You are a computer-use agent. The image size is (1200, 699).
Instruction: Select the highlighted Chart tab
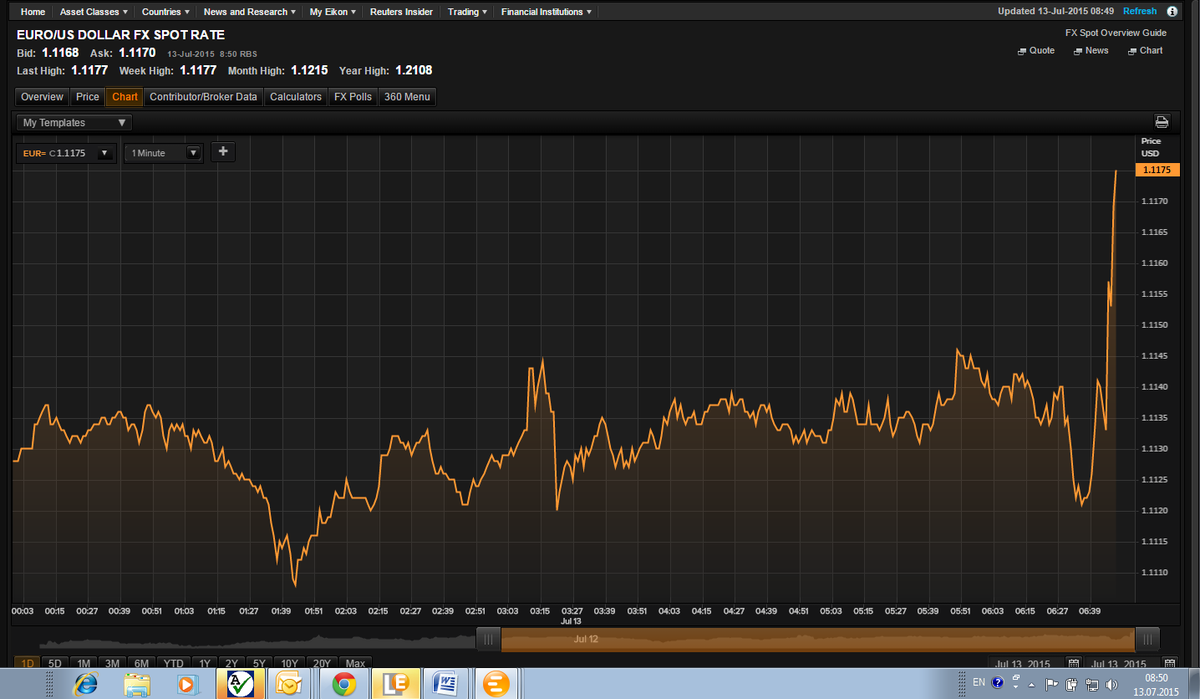(125, 97)
